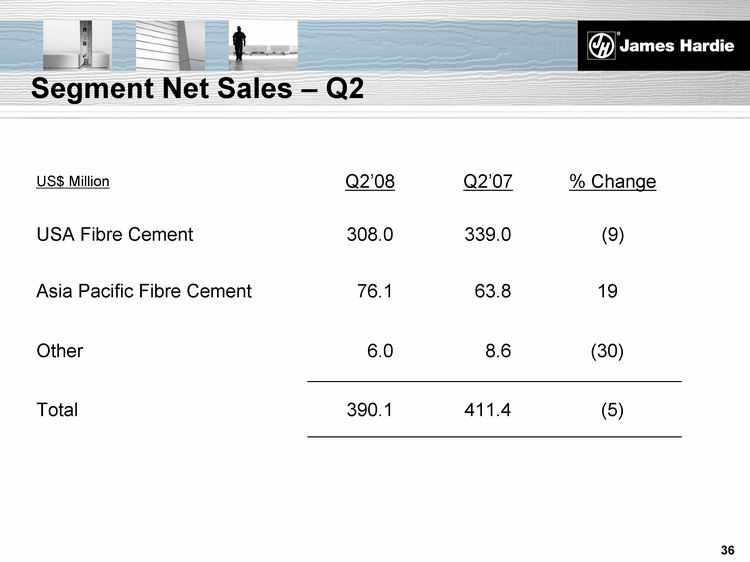Select the Total row label
This screenshot has width=750, height=562.
(57, 409)
